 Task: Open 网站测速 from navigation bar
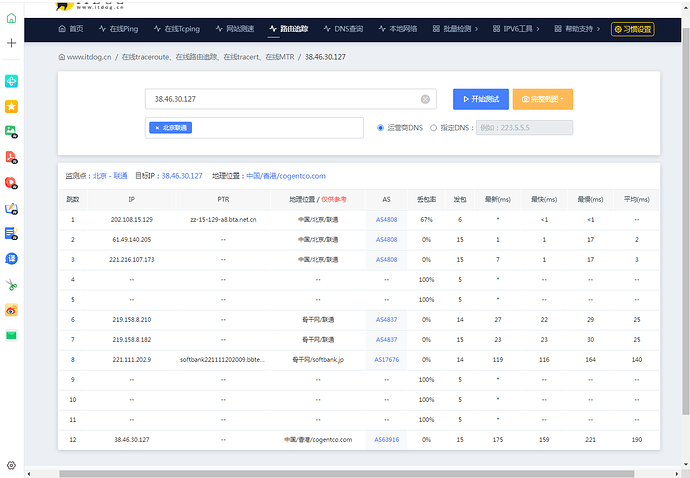235,29
